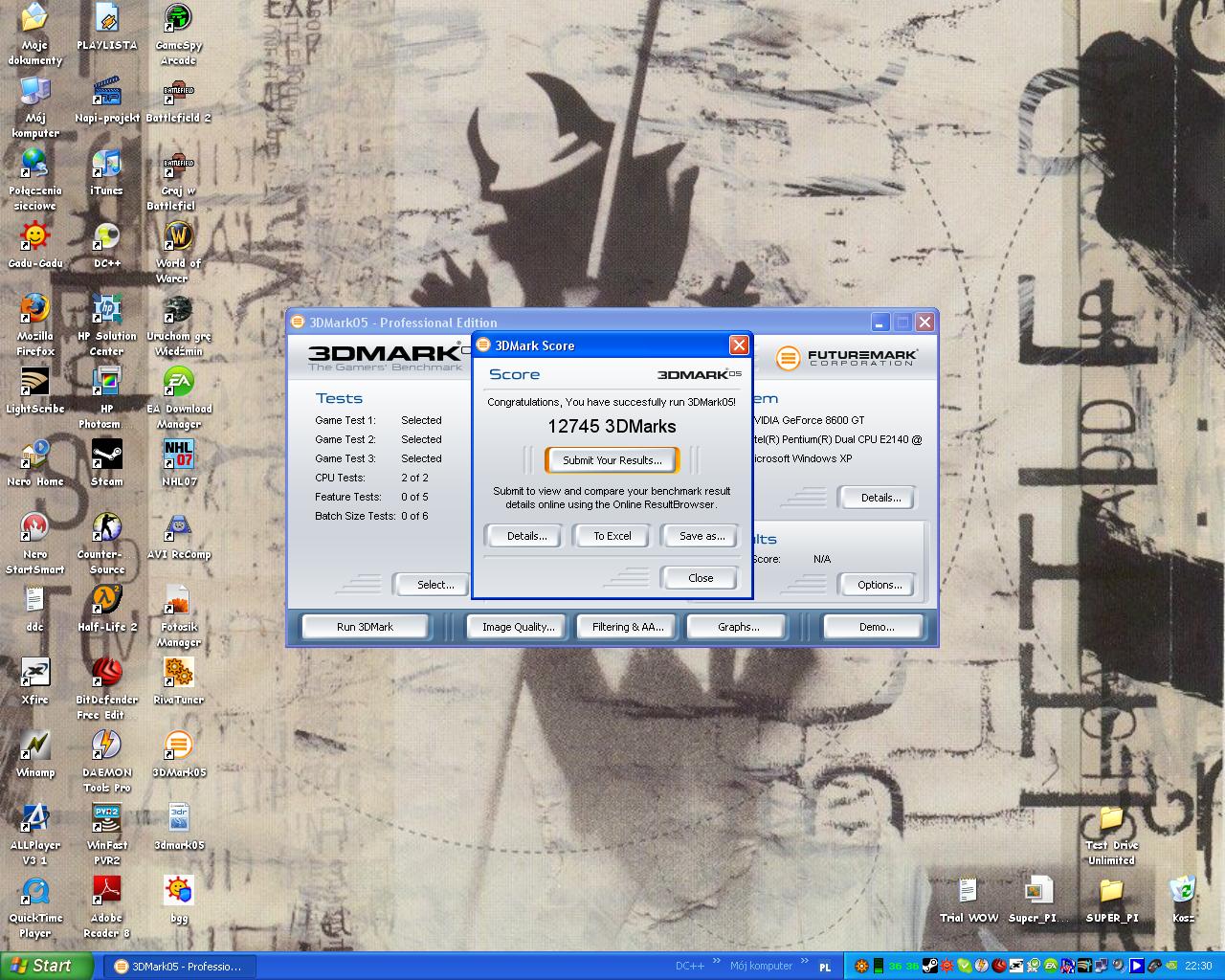Select the orange 3DMark05 desktop shortcut
This screenshot has width=1225, height=980.
(x=178, y=754)
